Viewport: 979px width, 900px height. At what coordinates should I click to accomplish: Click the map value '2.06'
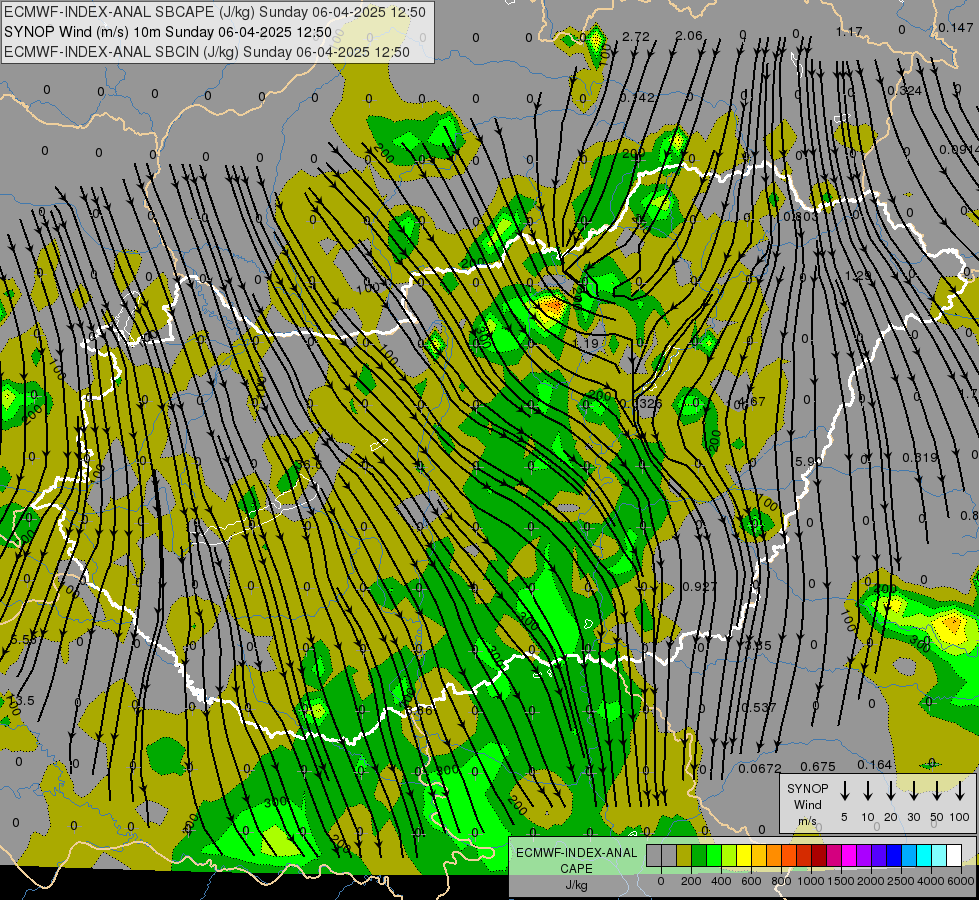click(689, 36)
